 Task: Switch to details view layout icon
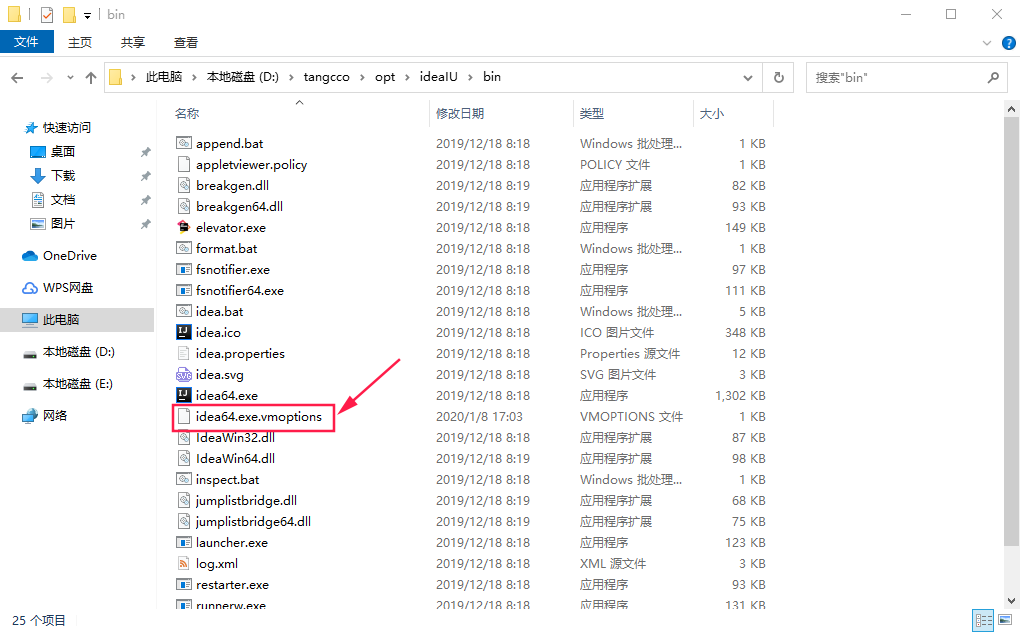pos(983,620)
